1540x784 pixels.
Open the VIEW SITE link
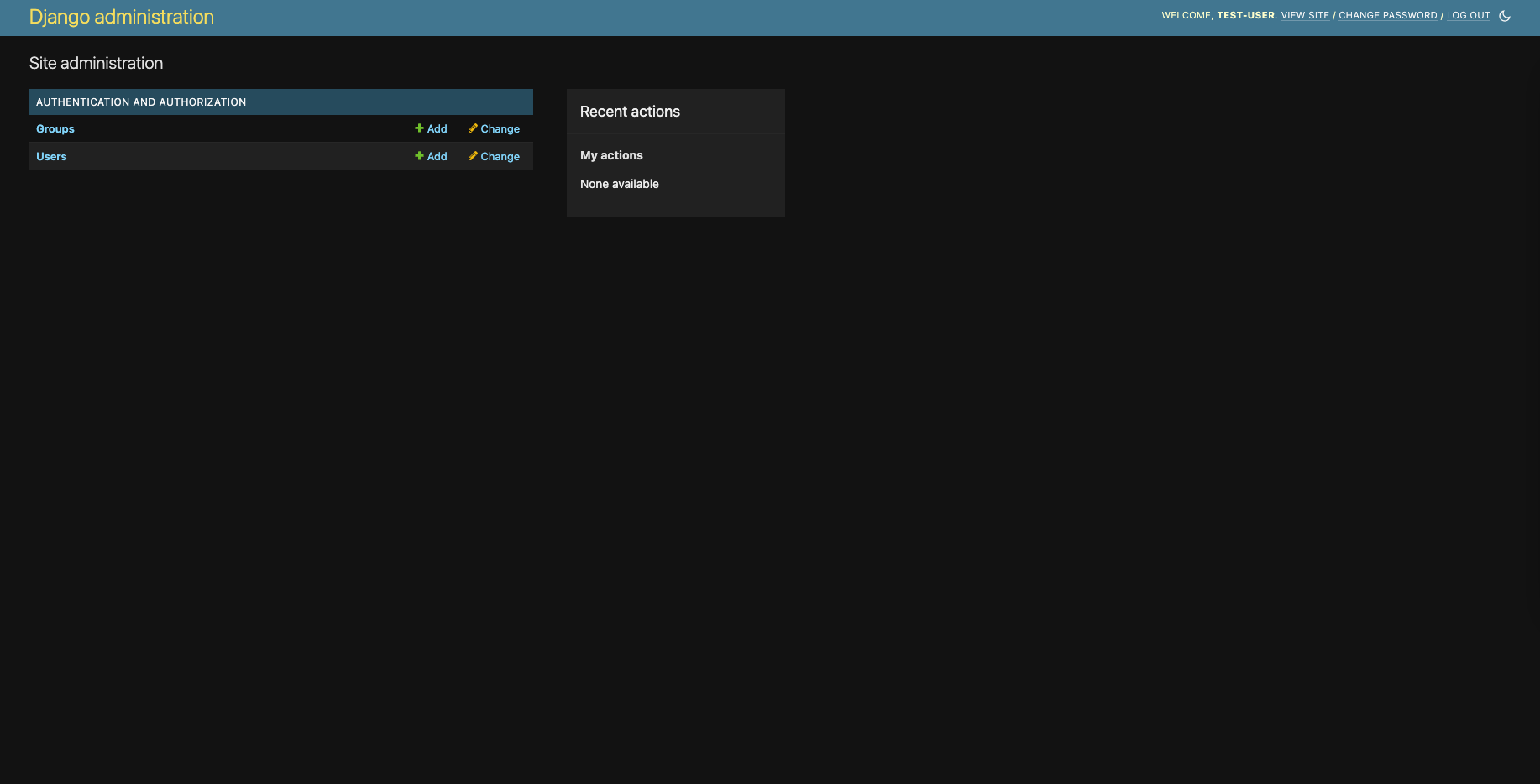(x=1305, y=15)
